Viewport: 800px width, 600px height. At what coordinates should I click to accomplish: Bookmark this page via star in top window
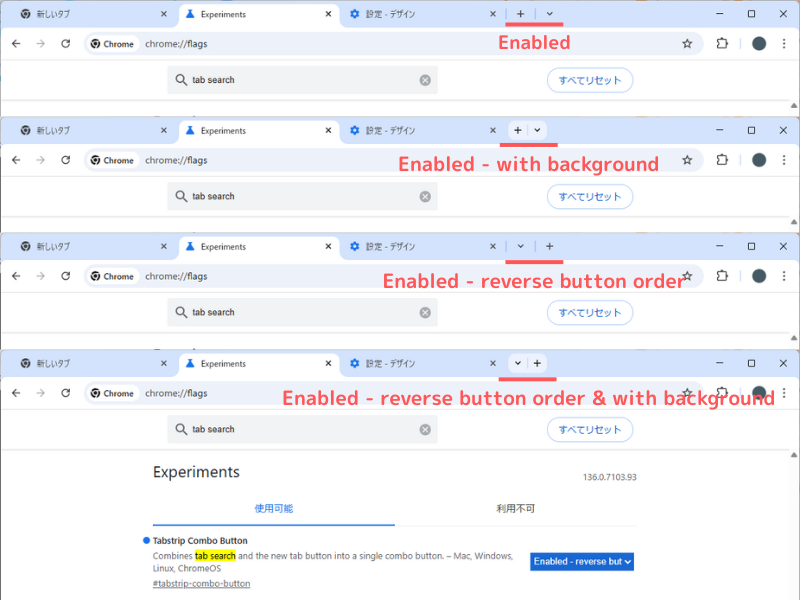tap(687, 44)
